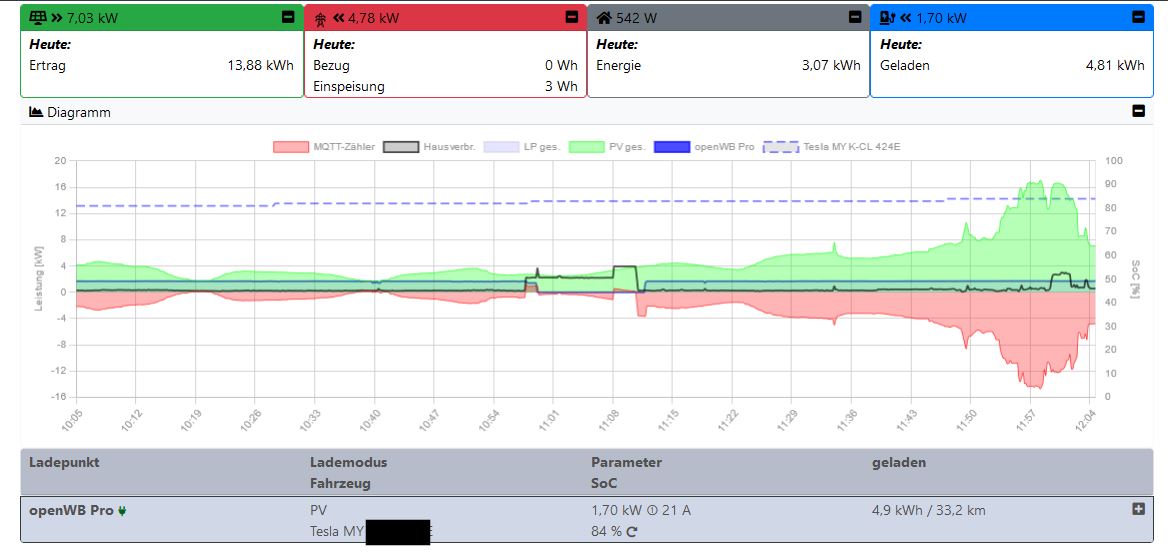The image size is (1168, 557).
Task: Toggle Tesla MY K-CL 424E legend entry
Action: pyautogui.click(x=832, y=147)
